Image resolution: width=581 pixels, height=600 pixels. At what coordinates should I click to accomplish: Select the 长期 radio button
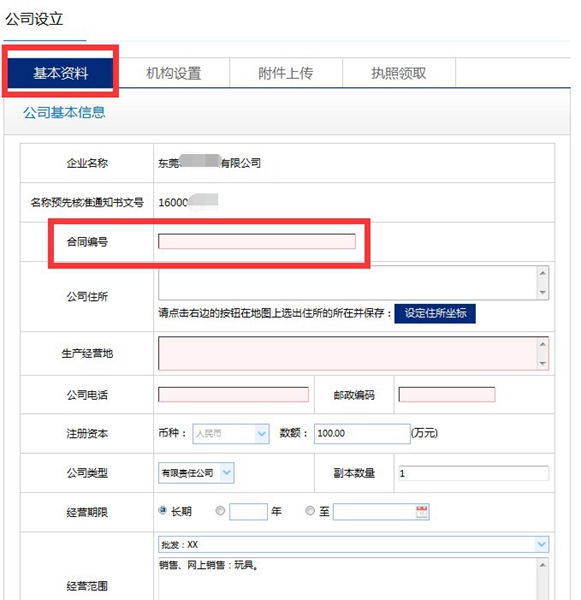click(162, 510)
